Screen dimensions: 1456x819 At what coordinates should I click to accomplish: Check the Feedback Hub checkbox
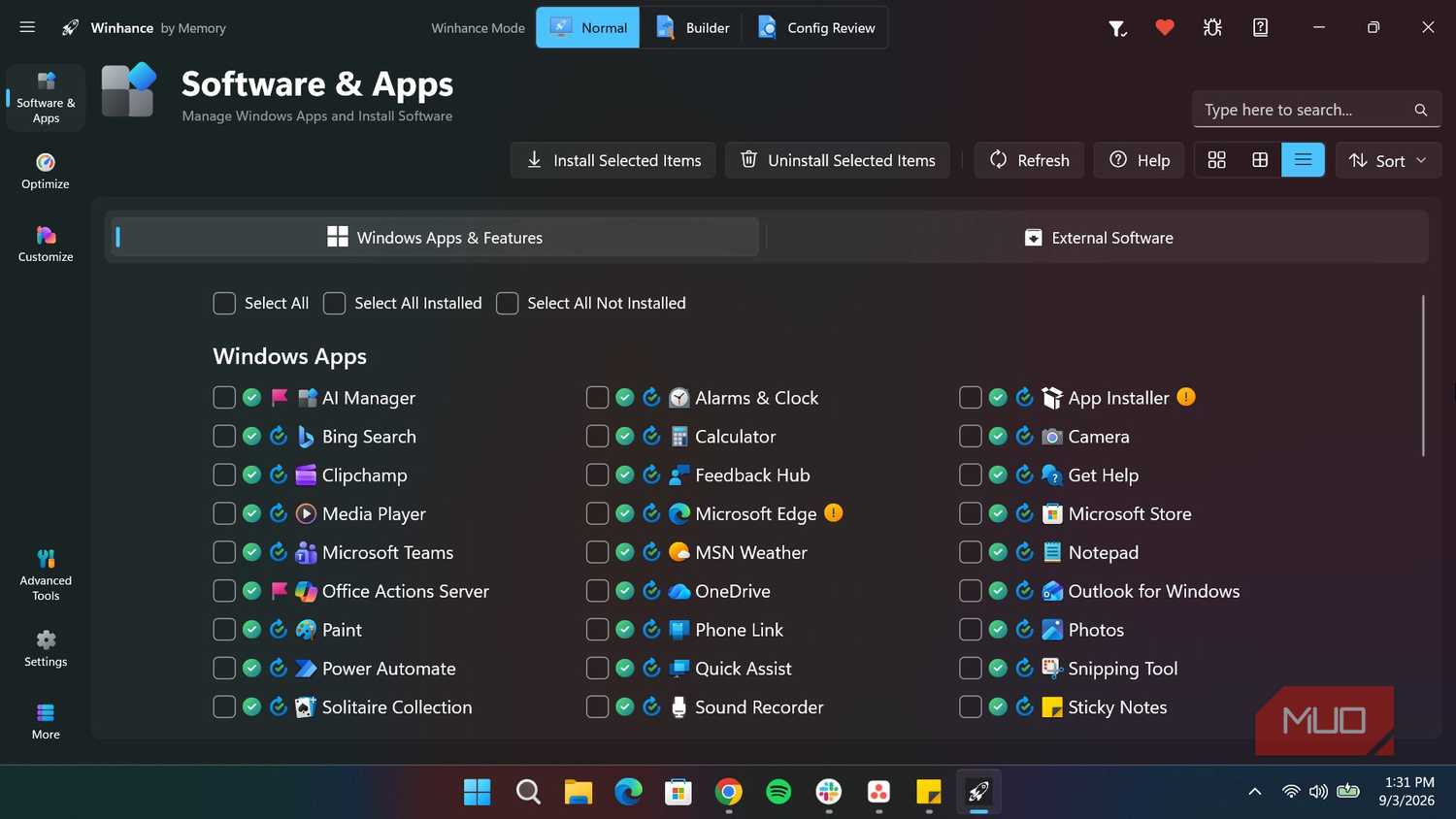coord(597,475)
